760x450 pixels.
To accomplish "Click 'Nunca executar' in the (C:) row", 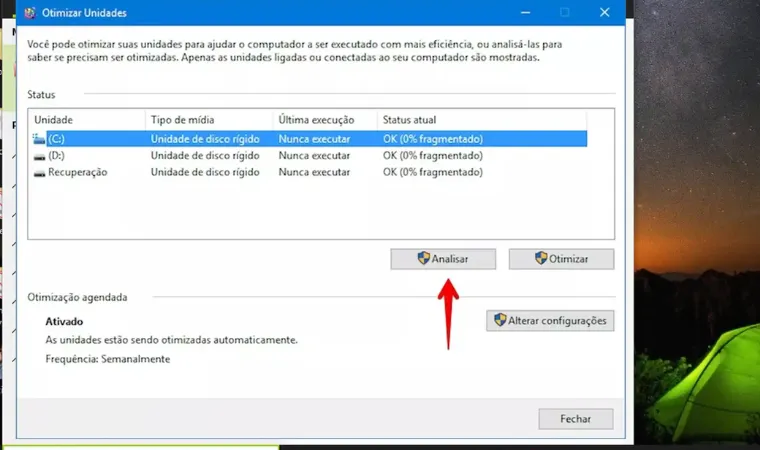I will coord(314,139).
